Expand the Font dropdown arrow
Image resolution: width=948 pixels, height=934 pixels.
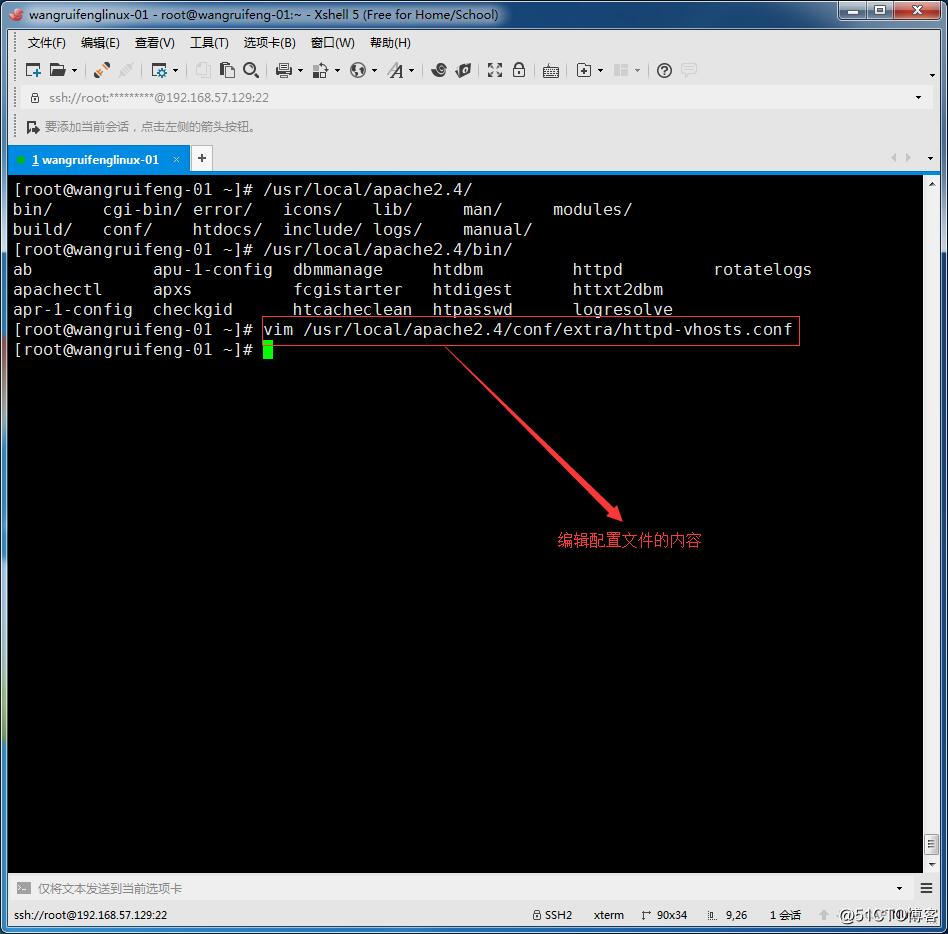(412, 71)
